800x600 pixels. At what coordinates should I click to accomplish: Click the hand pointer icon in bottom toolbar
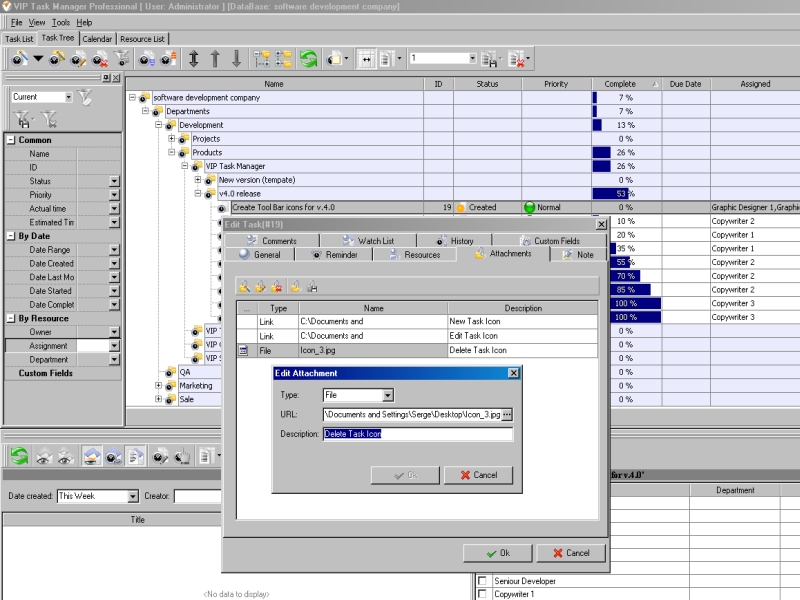(x=182, y=456)
